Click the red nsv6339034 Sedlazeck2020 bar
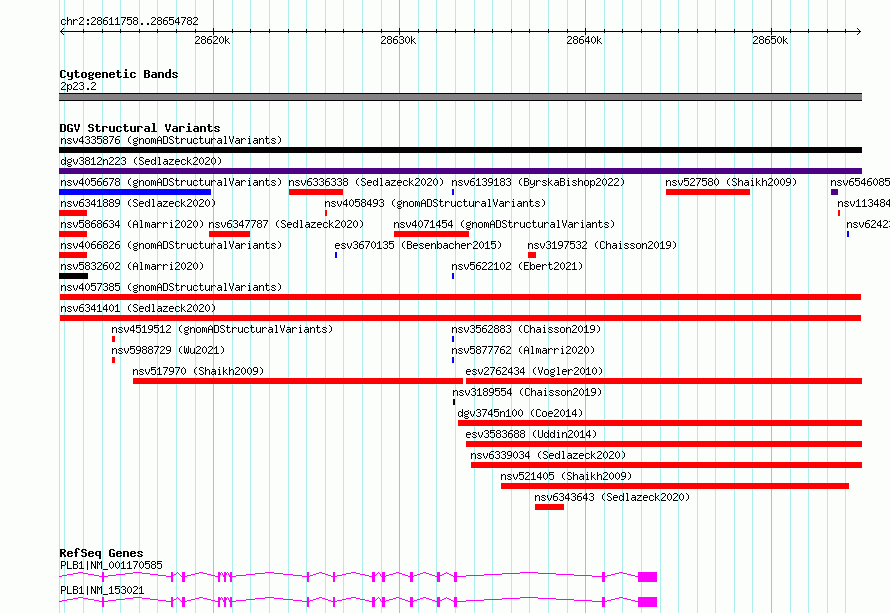Viewport: 890px width, 613px height. click(x=666, y=465)
